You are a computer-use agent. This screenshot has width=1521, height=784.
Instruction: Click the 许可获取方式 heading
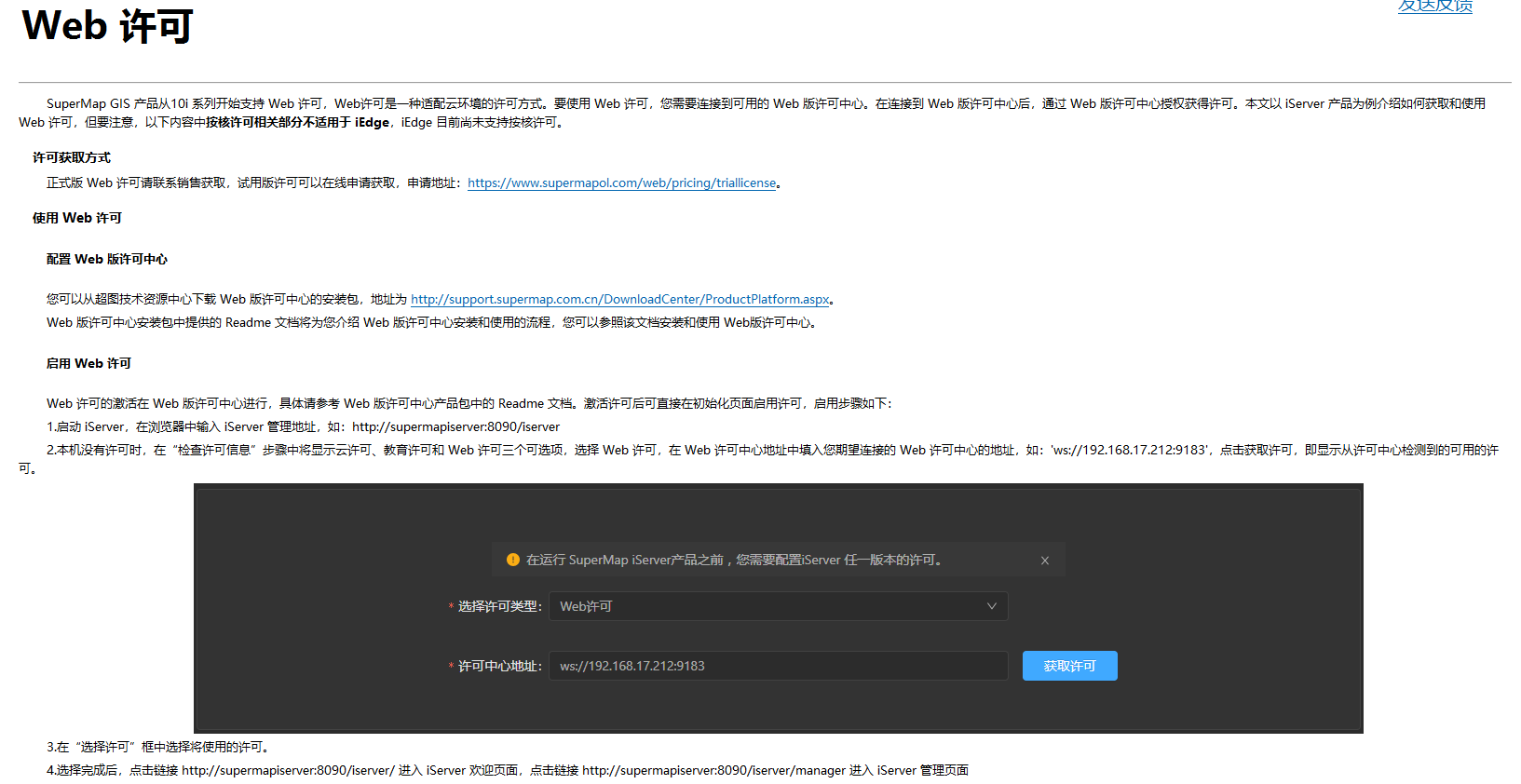72,157
